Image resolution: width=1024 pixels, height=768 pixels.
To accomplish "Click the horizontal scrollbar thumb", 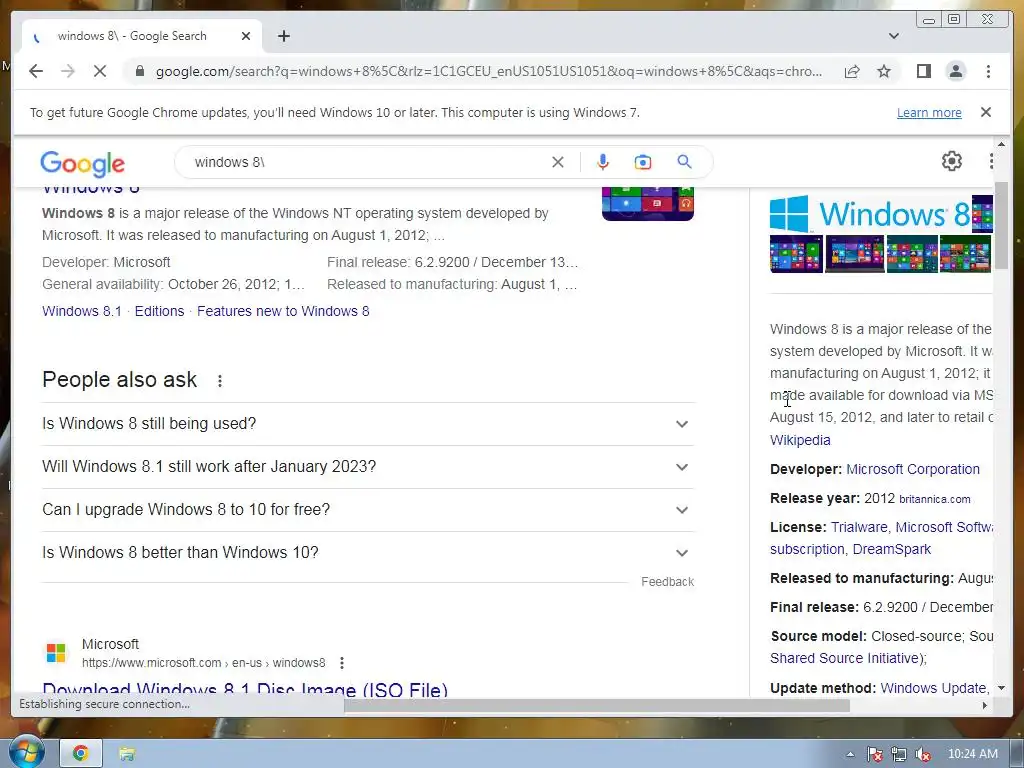I will click(597, 705).
